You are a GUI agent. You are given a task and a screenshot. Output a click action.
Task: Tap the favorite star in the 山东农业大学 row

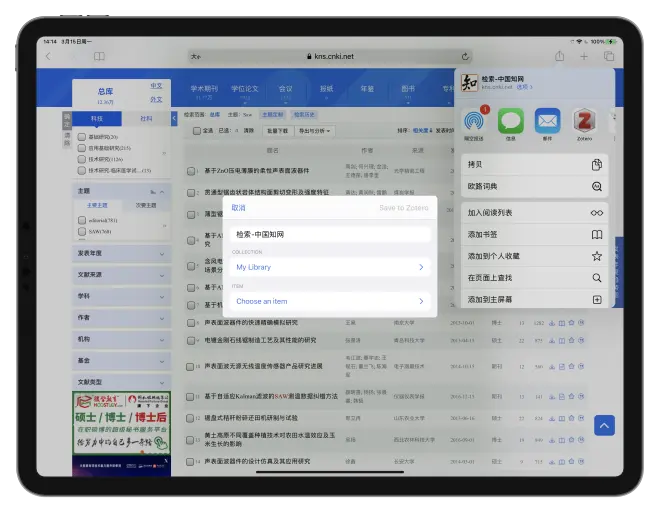[571, 418]
